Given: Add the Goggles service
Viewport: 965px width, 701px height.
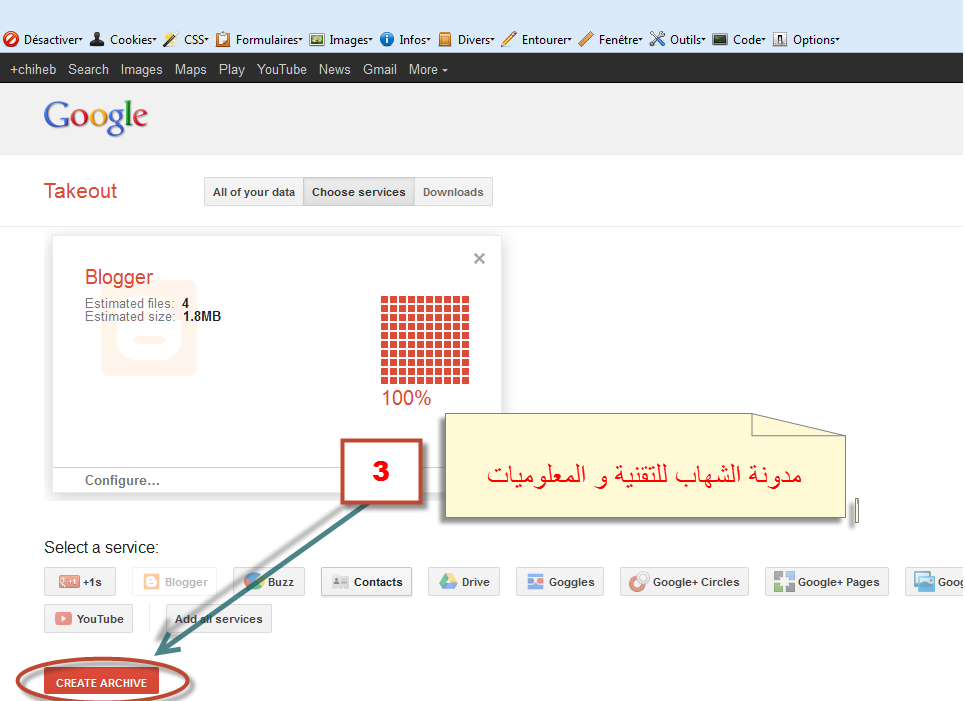Looking at the screenshot, I should (x=560, y=582).
